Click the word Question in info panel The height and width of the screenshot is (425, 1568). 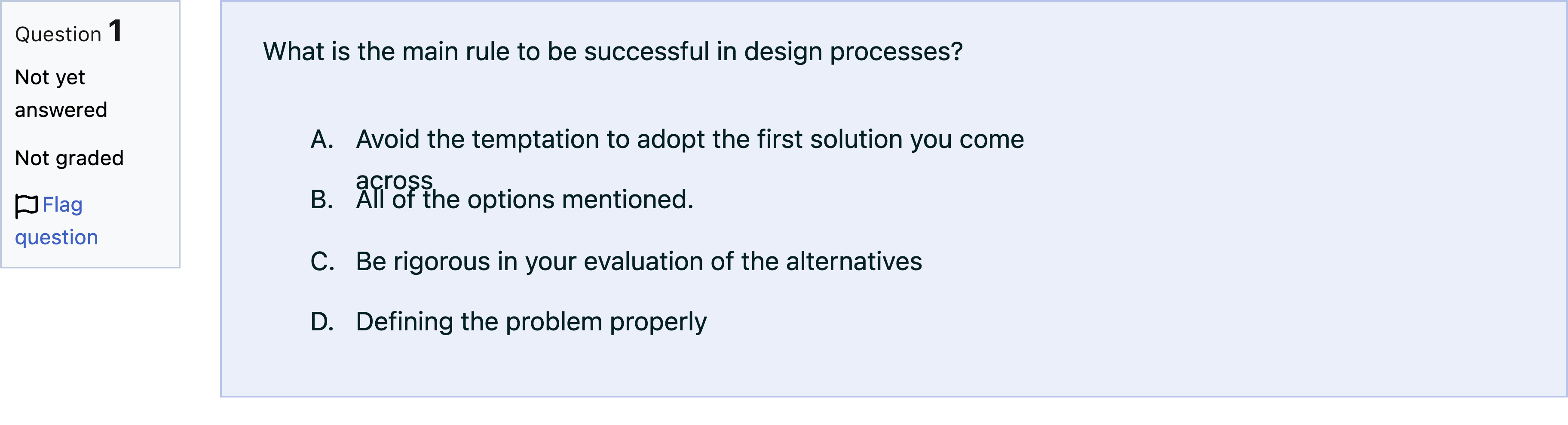tap(58, 35)
